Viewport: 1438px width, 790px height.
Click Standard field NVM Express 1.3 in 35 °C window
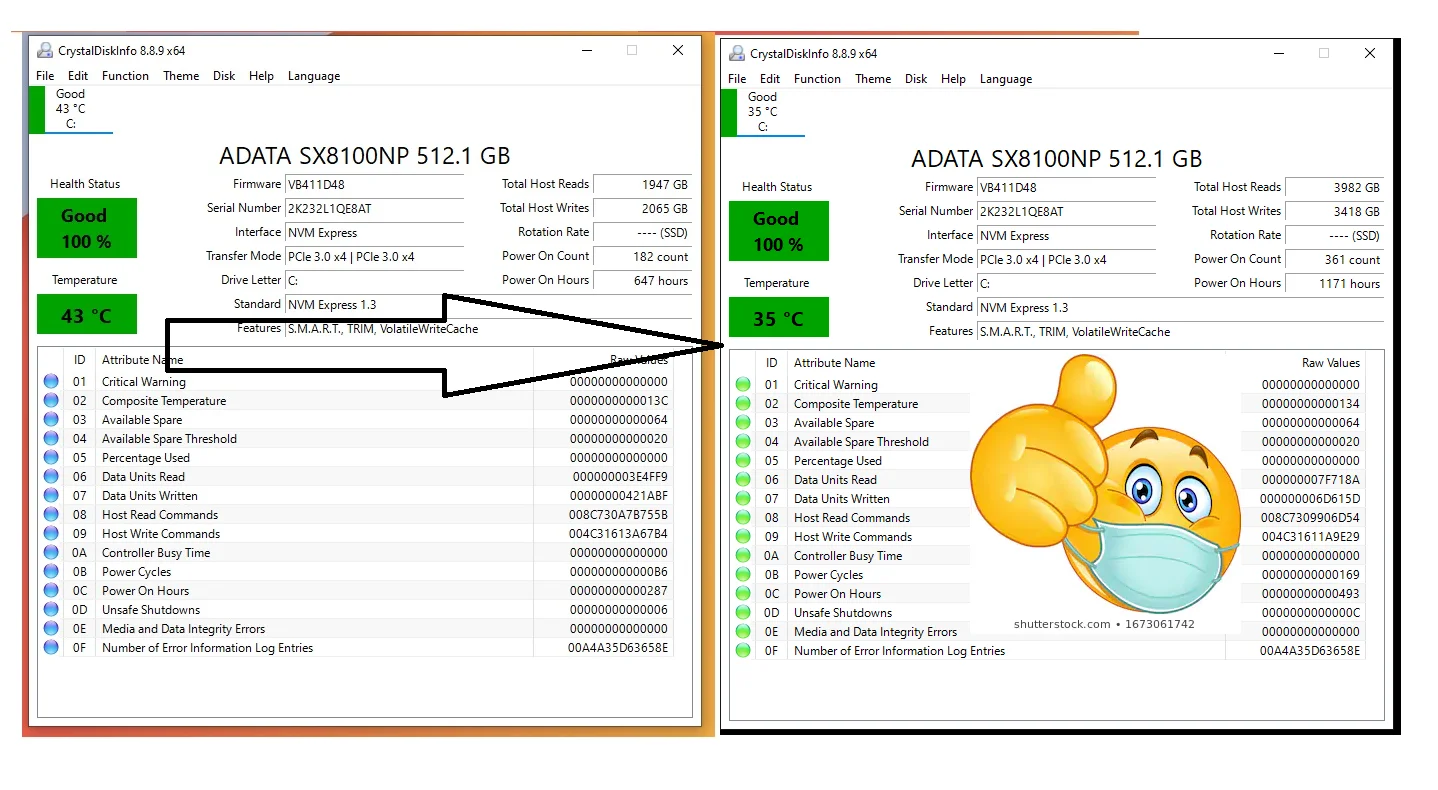tap(1180, 307)
